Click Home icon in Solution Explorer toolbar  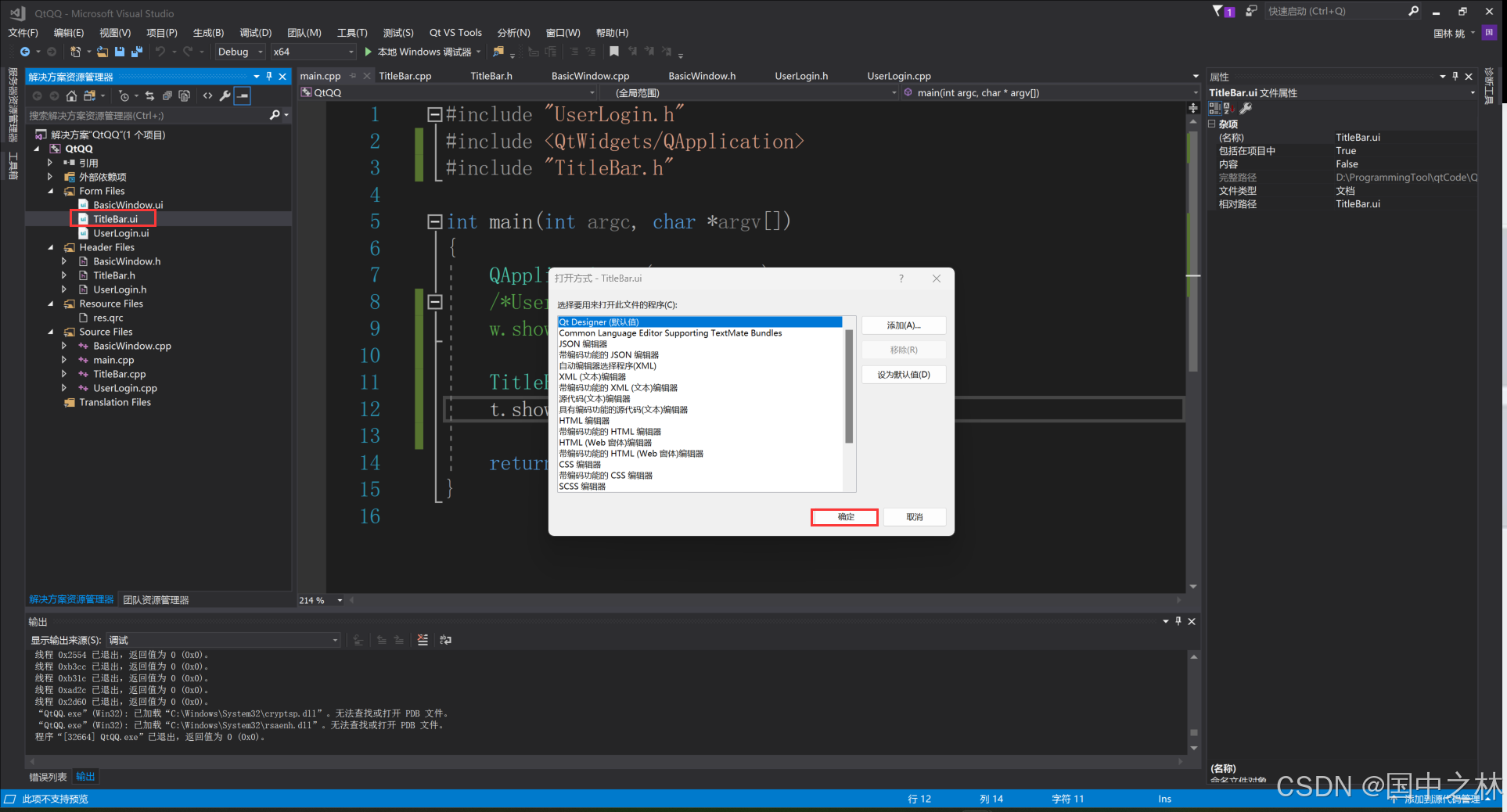click(x=71, y=95)
